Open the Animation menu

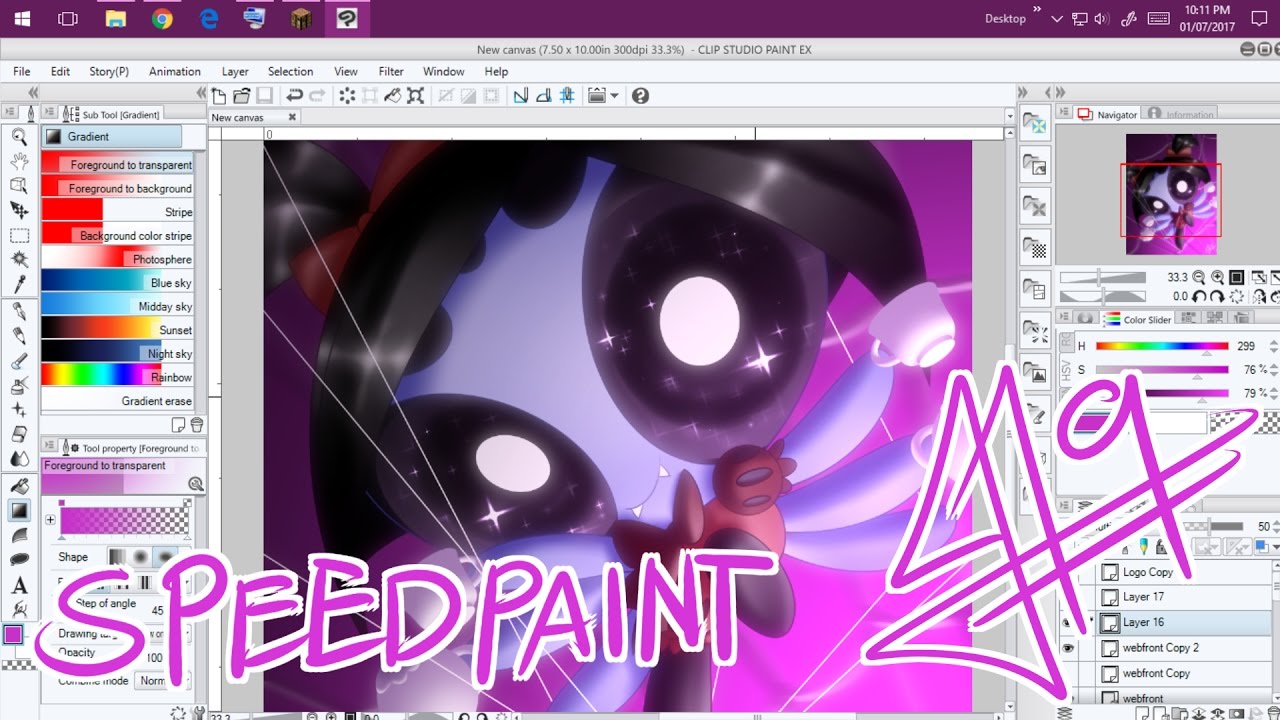pos(175,72)
